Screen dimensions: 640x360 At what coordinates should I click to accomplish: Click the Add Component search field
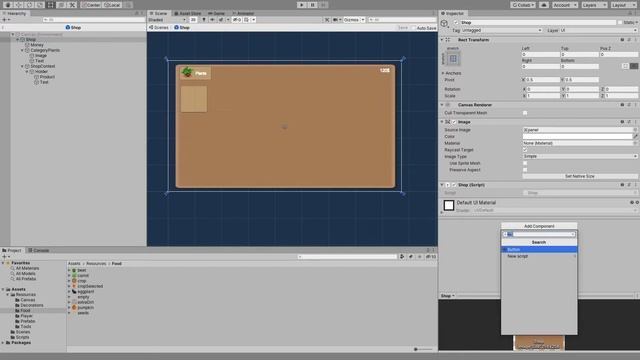point(539,234)
